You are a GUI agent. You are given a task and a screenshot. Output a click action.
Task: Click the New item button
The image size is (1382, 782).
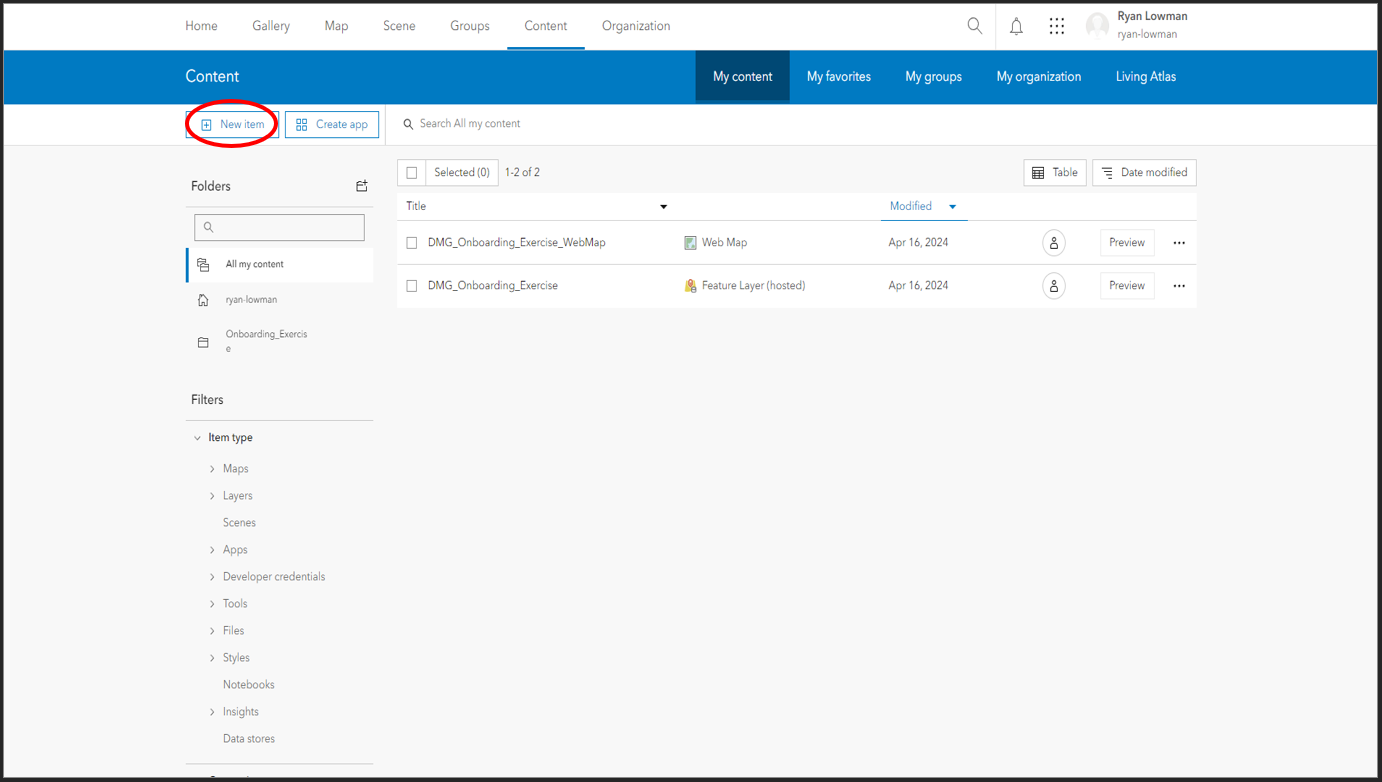click(x=231, y=124)
